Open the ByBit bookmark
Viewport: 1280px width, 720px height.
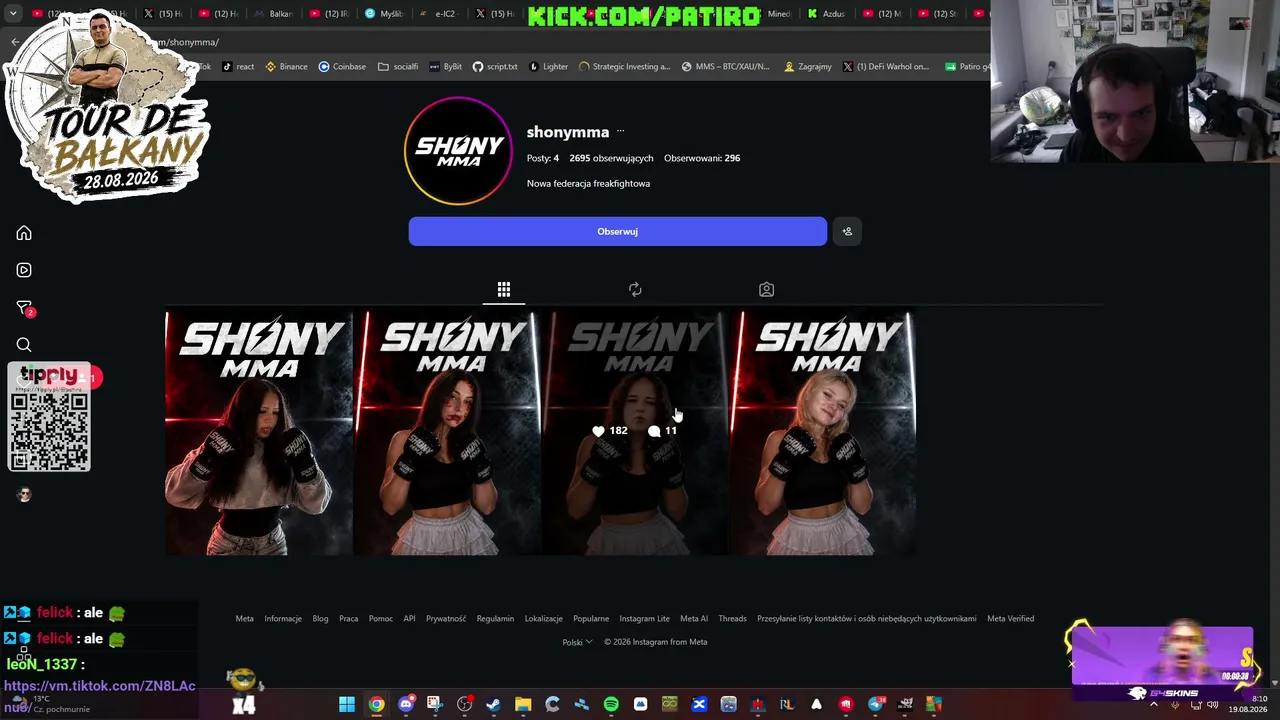pos(445,67)
